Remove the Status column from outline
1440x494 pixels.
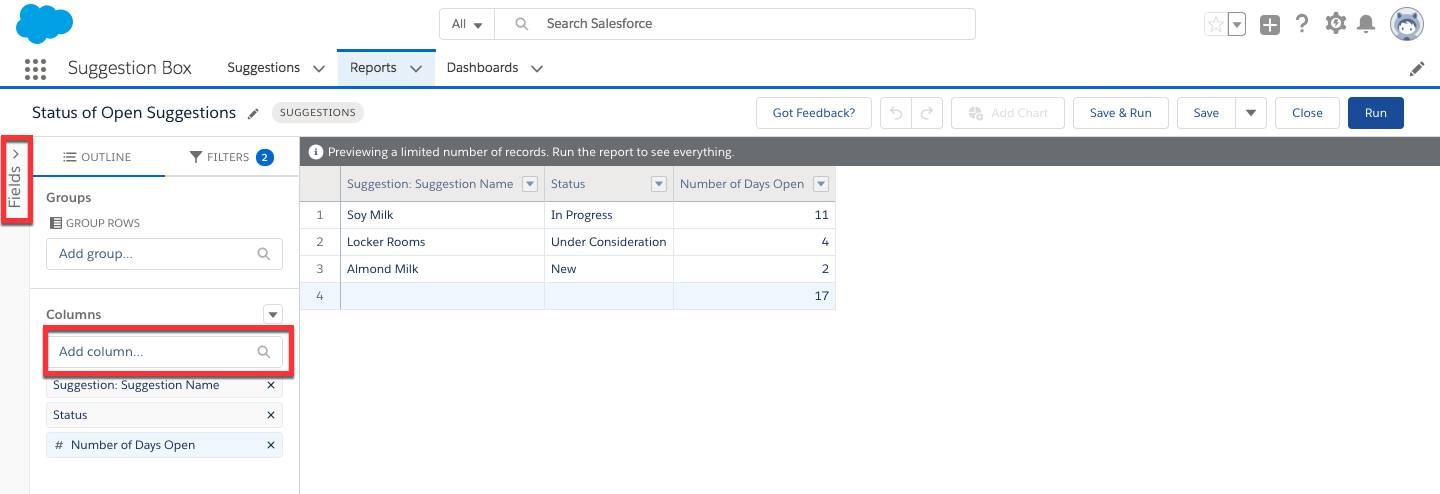coord(270,415)
